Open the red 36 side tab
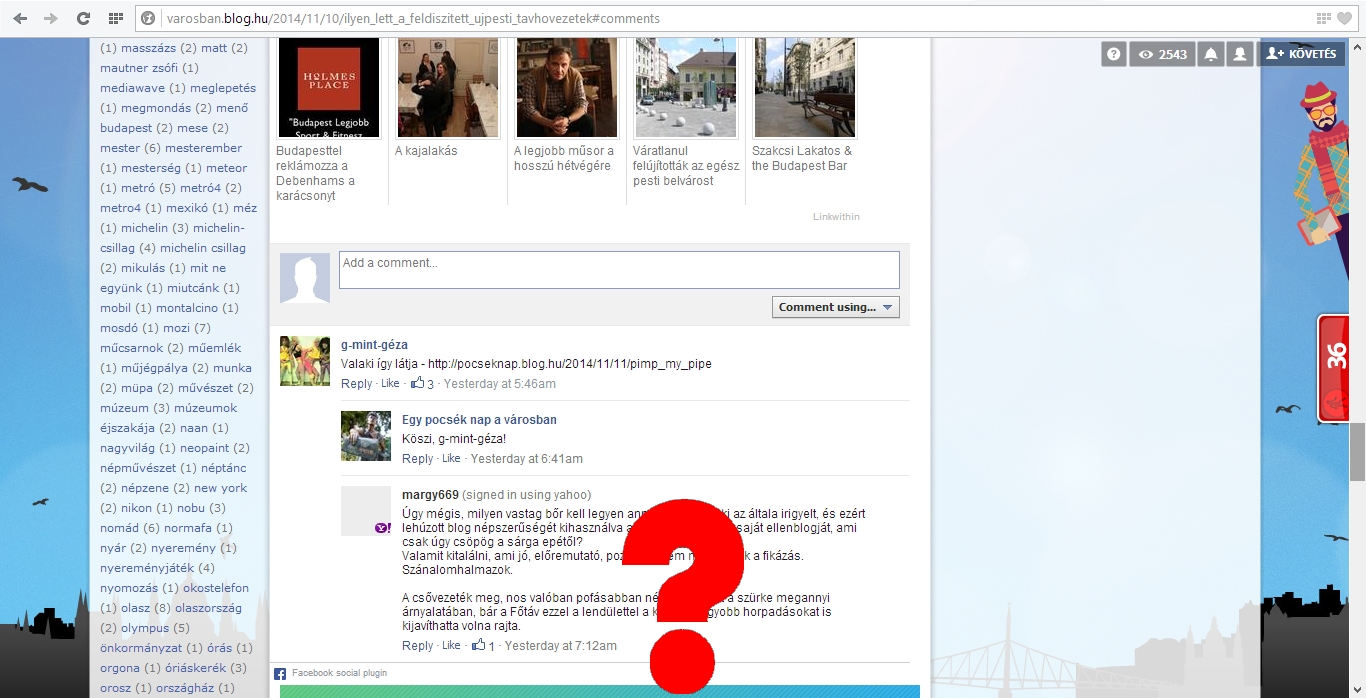The height and width of the screenshot is (698, 1366). coord(1334,368)
